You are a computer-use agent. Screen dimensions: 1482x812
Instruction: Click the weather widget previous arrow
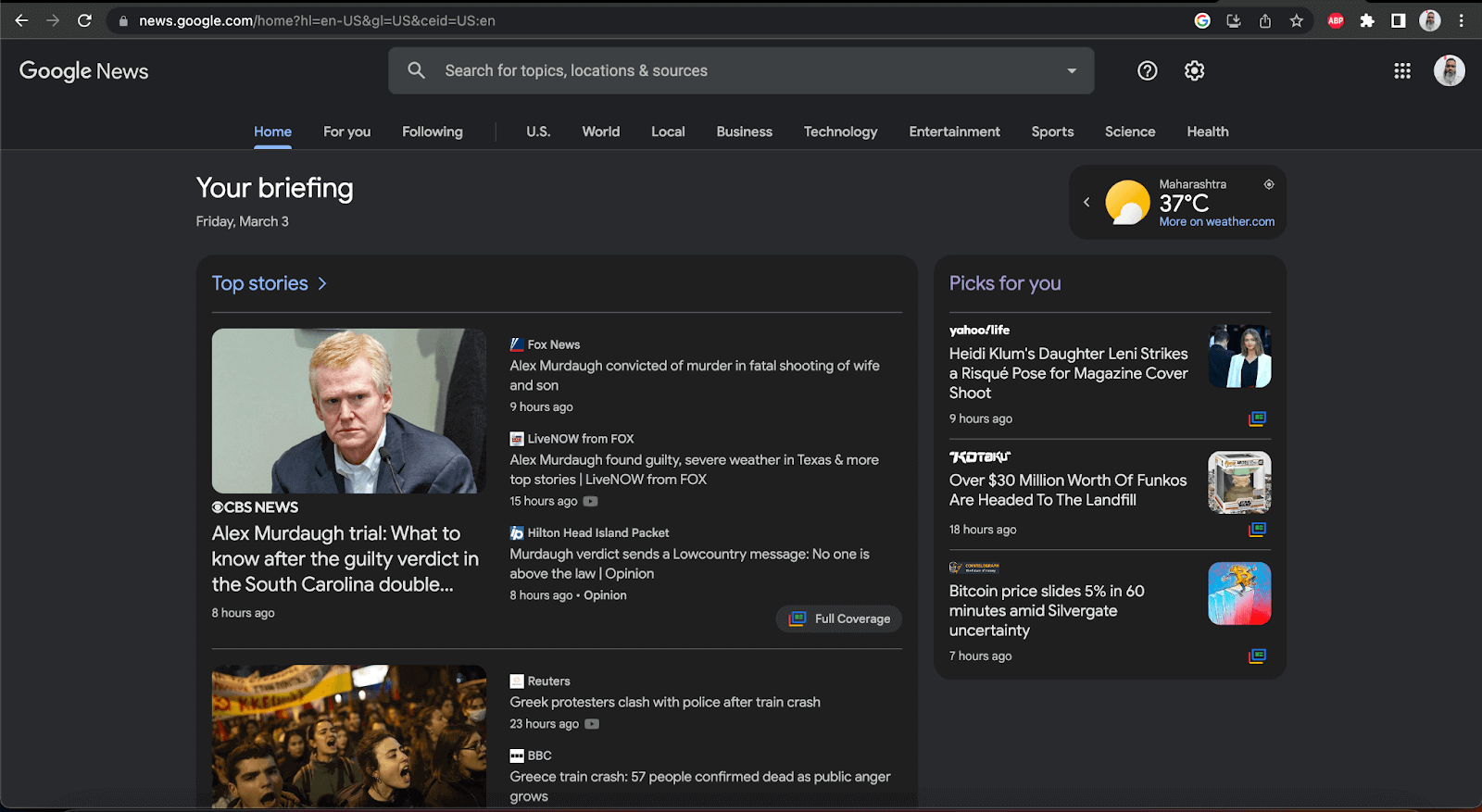pyautogui.click(x=1086, y=202)
